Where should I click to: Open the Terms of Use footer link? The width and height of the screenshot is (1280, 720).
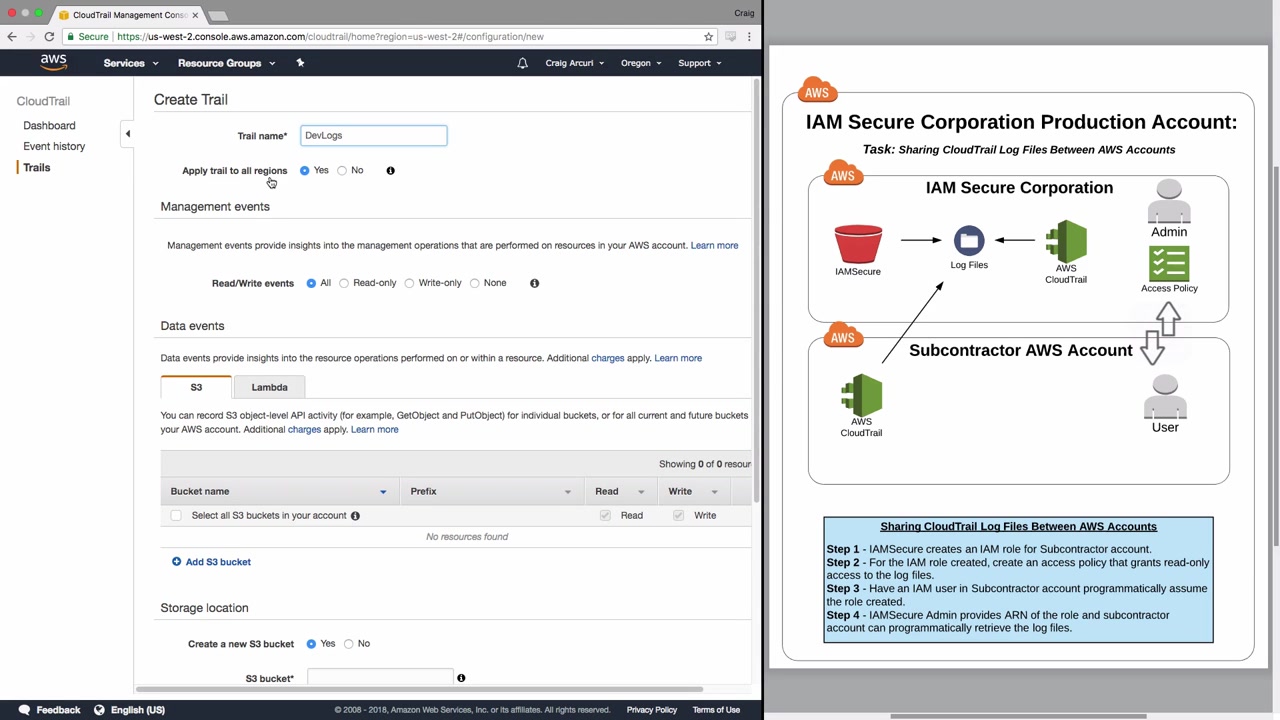click(716, 710)
